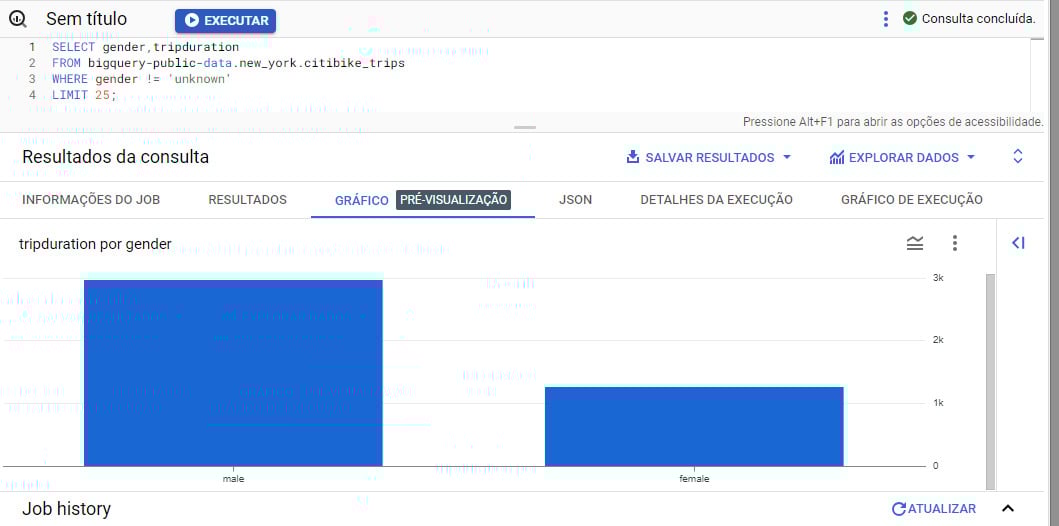Expand the Job history panel chevron

(1007, 509)
